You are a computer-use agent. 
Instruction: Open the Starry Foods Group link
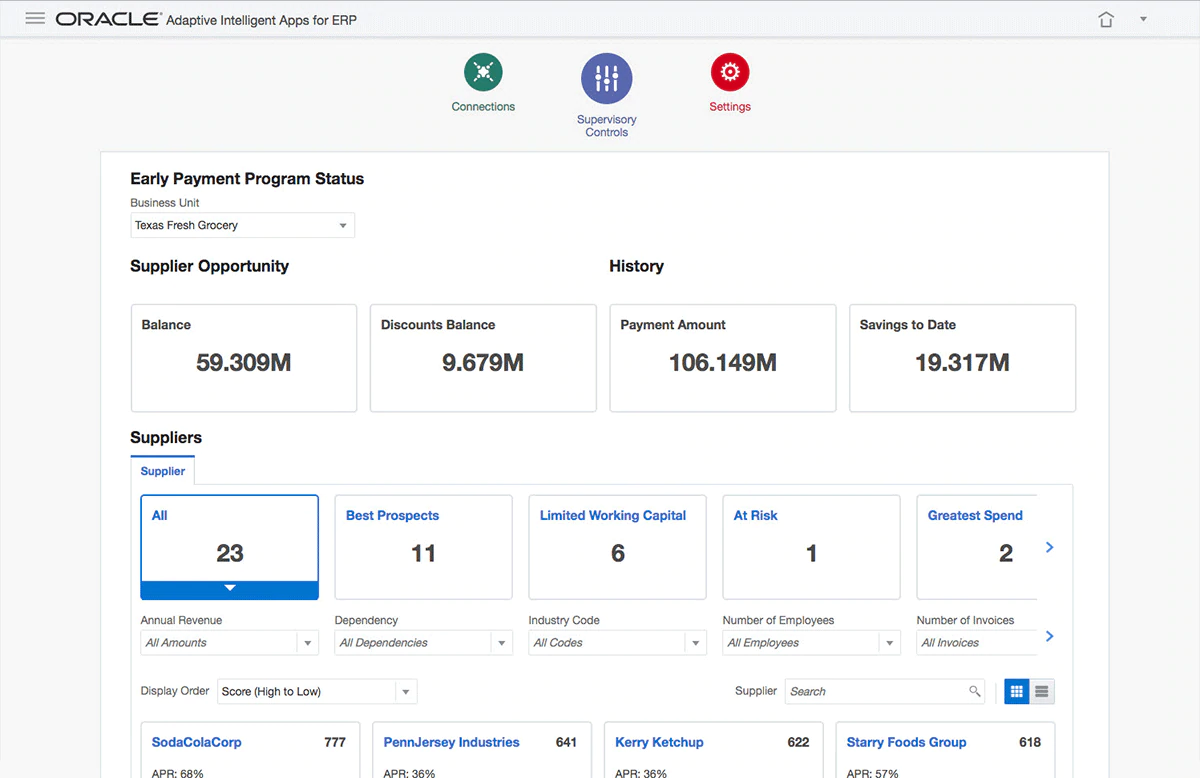[x=906, y=742]
